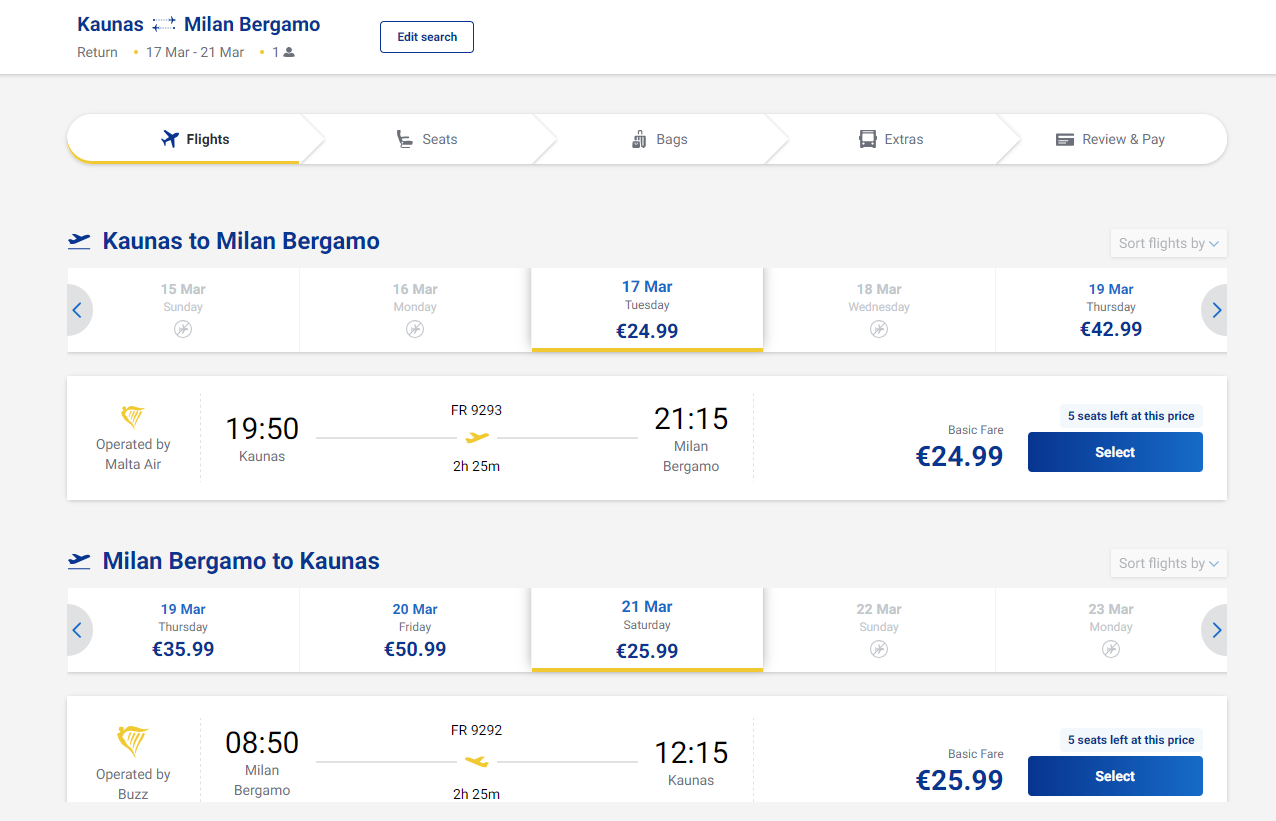This screenshot has height=821, width=1276.
Task: Click the 21 Mar Saturday return tile
Action: 647,629
